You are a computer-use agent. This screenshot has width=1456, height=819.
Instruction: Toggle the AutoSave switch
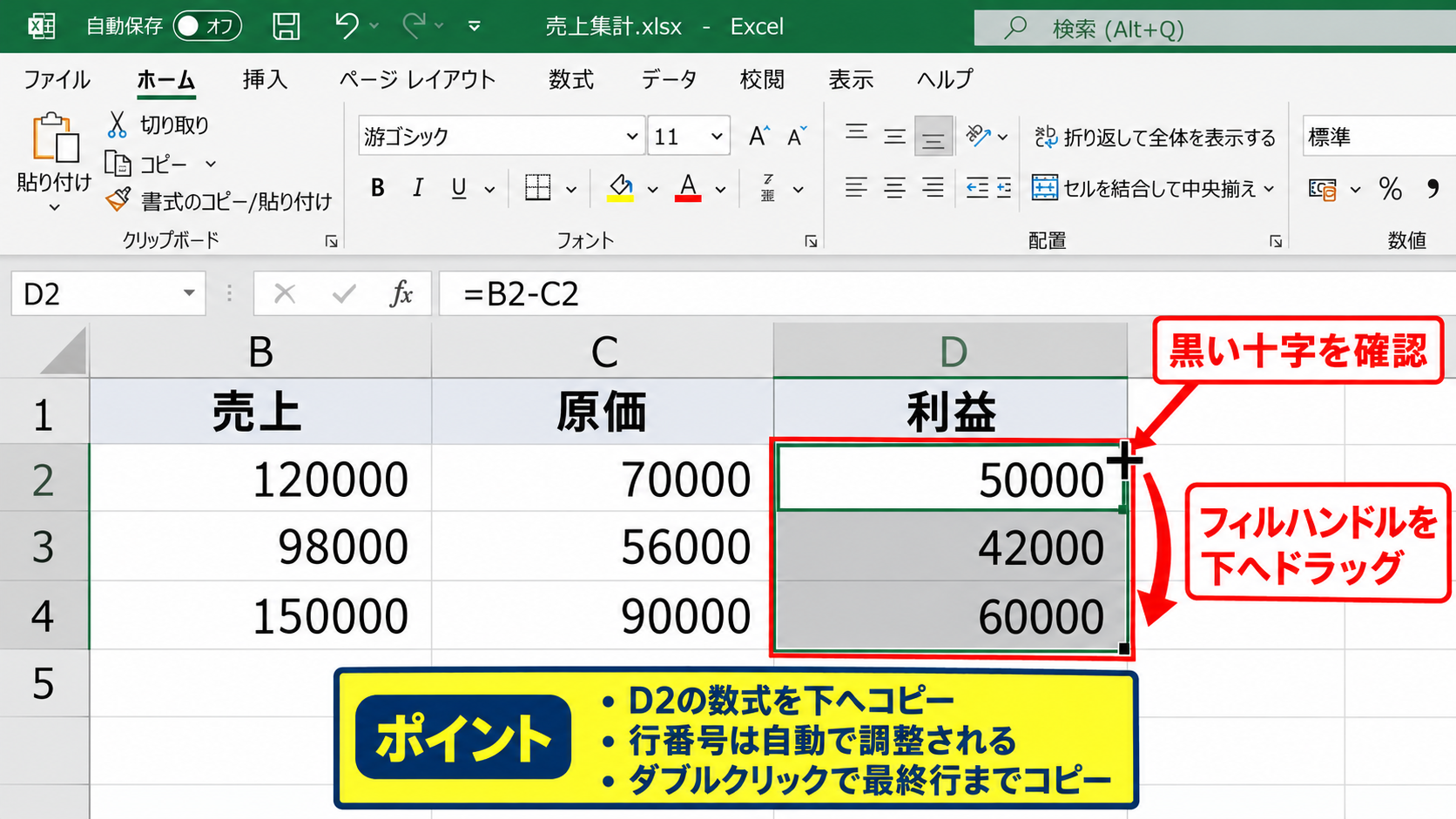[x=207, y=26]
